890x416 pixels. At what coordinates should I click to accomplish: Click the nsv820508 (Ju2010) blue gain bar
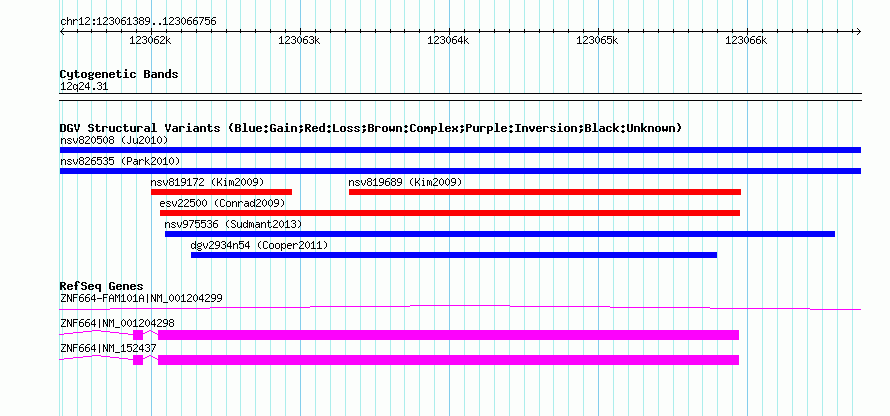pos(460,150)
